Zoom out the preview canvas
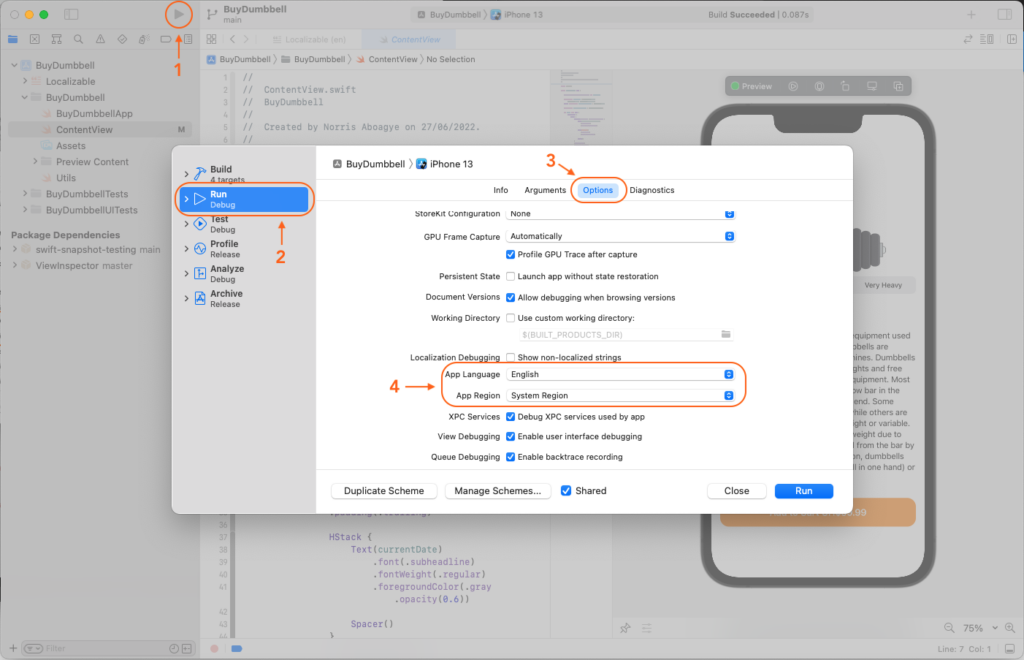This screenshot has height=660, width=1024. click(x=949, y=627)
